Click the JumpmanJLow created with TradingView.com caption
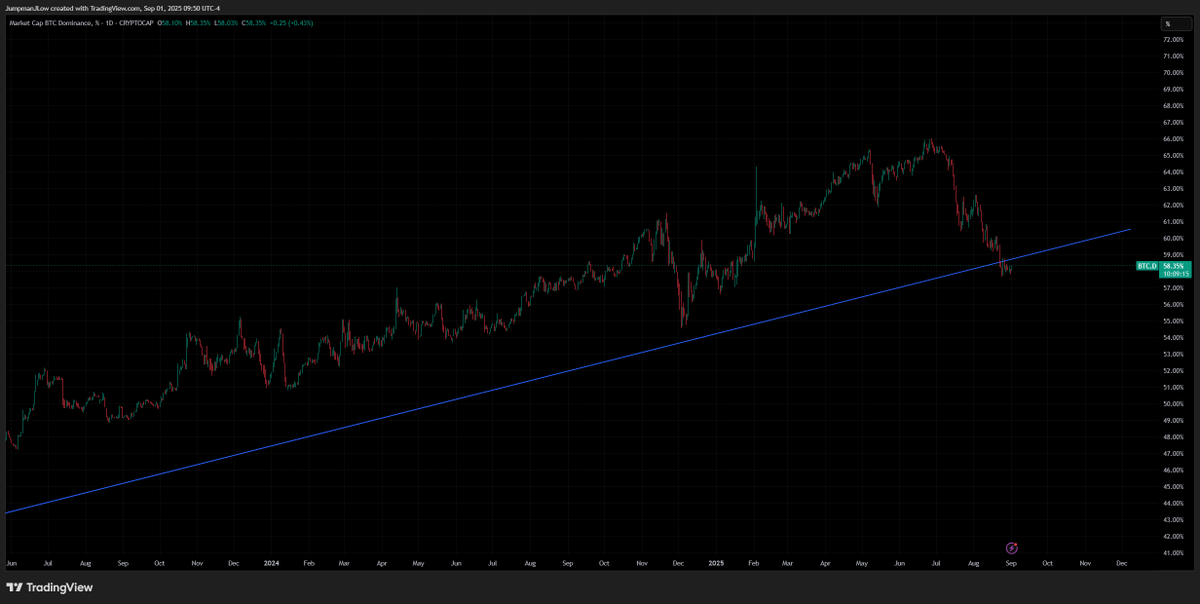1200x604 pixels. tap(113, 8)
